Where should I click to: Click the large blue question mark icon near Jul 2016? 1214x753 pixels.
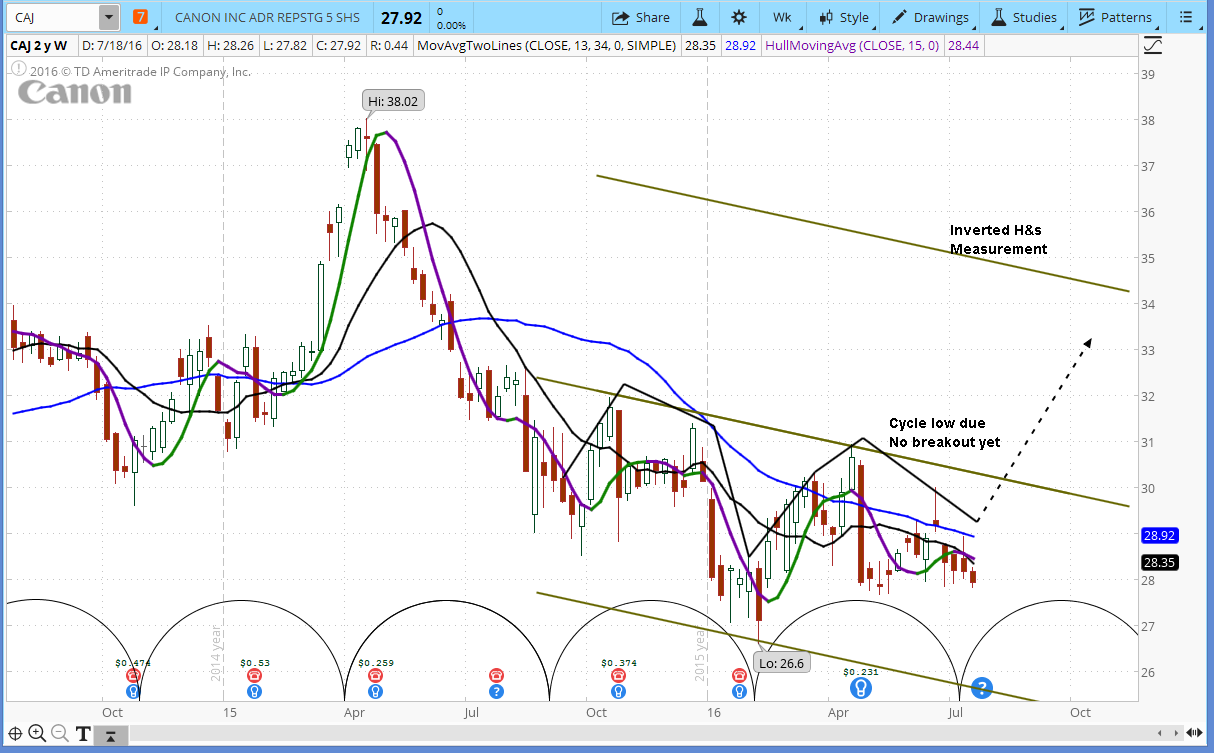(982, 688)
